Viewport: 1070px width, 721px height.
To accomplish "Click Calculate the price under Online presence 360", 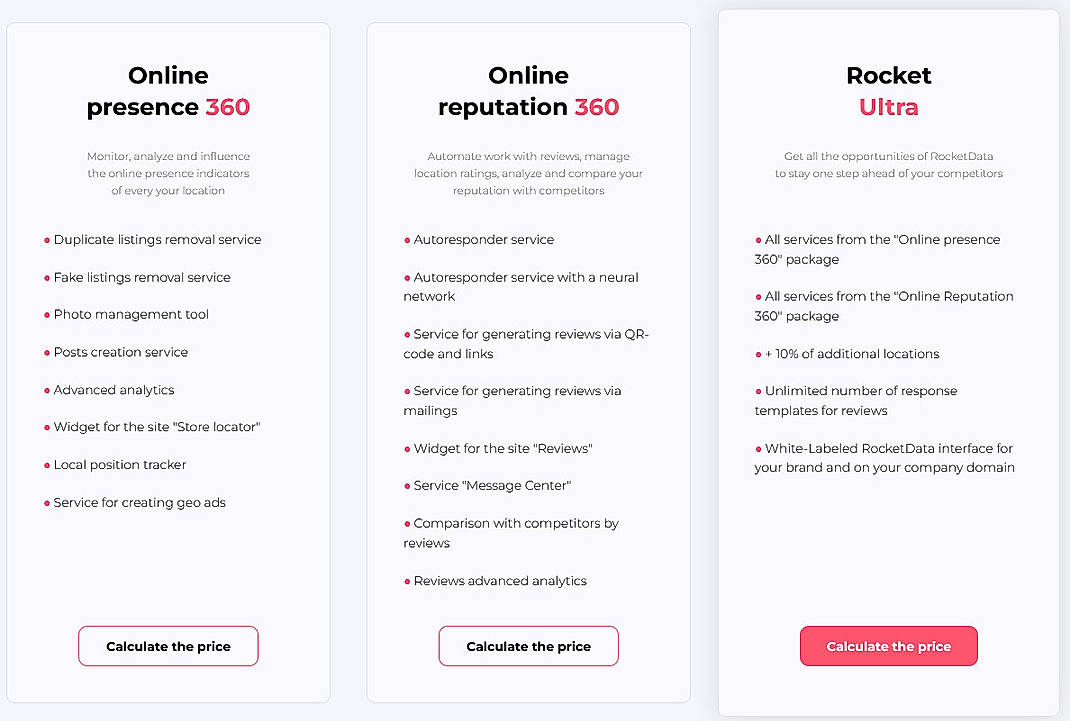I will coord(168,646).
